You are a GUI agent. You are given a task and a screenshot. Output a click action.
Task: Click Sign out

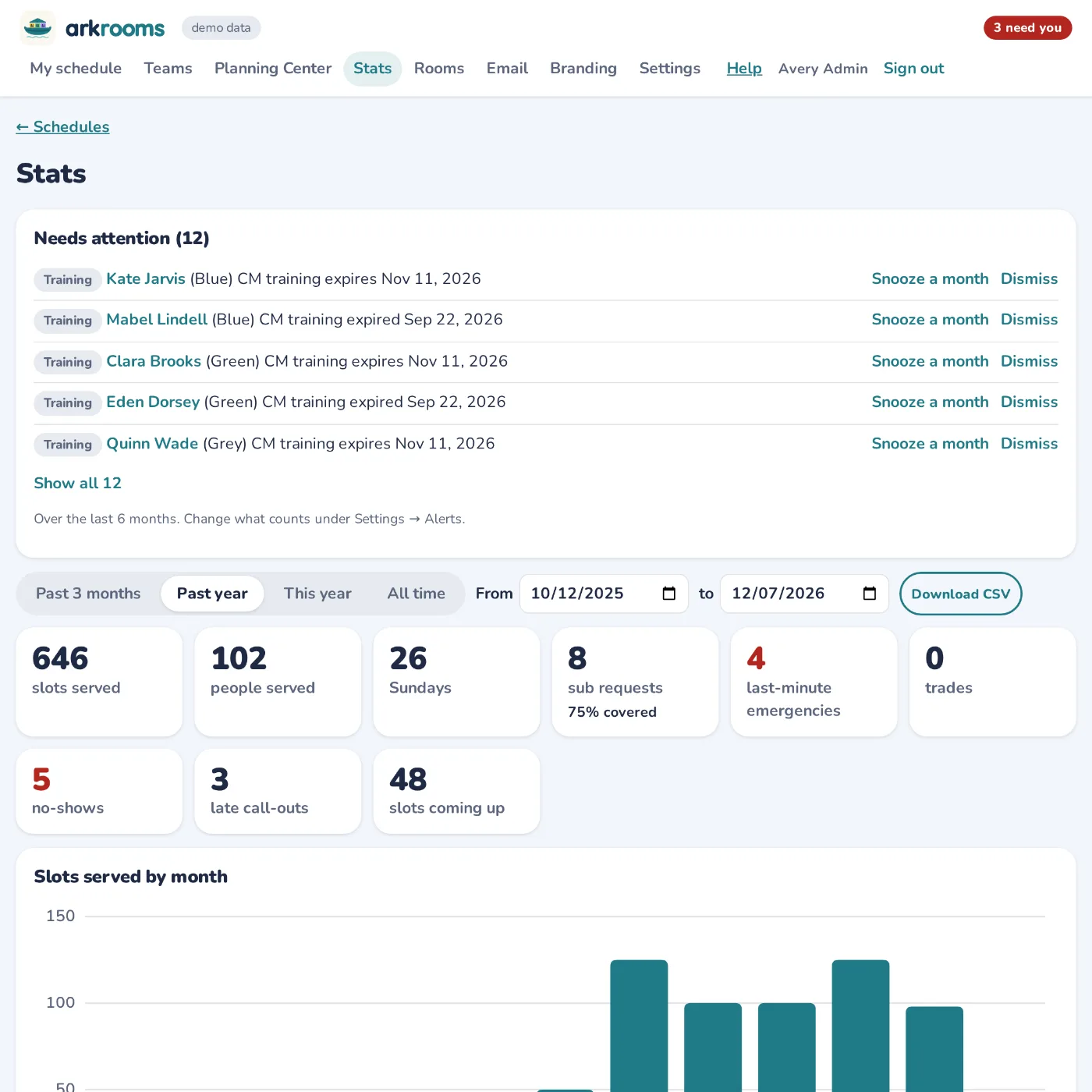coord(913,69)
